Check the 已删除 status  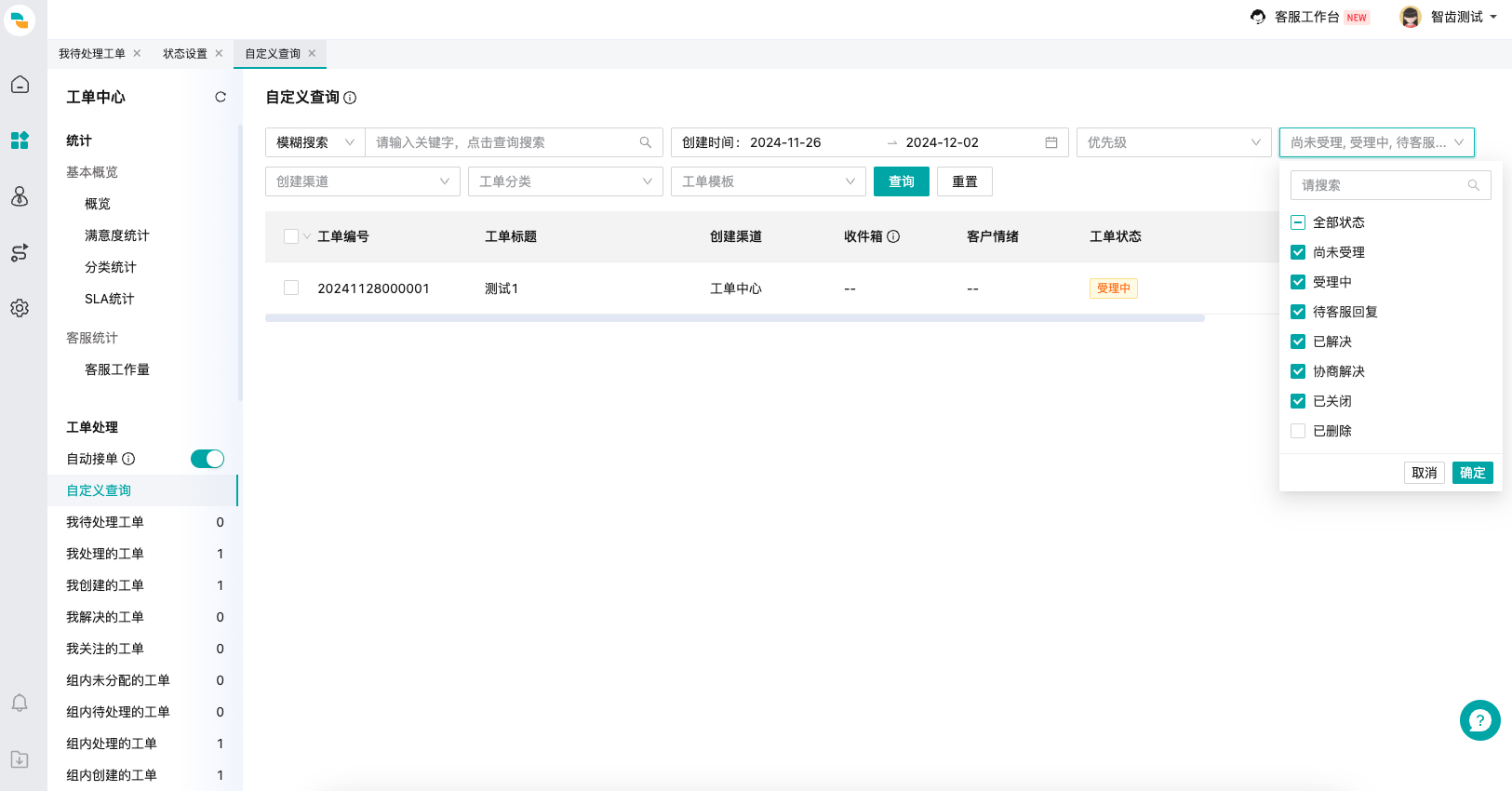coord(1298,431)
